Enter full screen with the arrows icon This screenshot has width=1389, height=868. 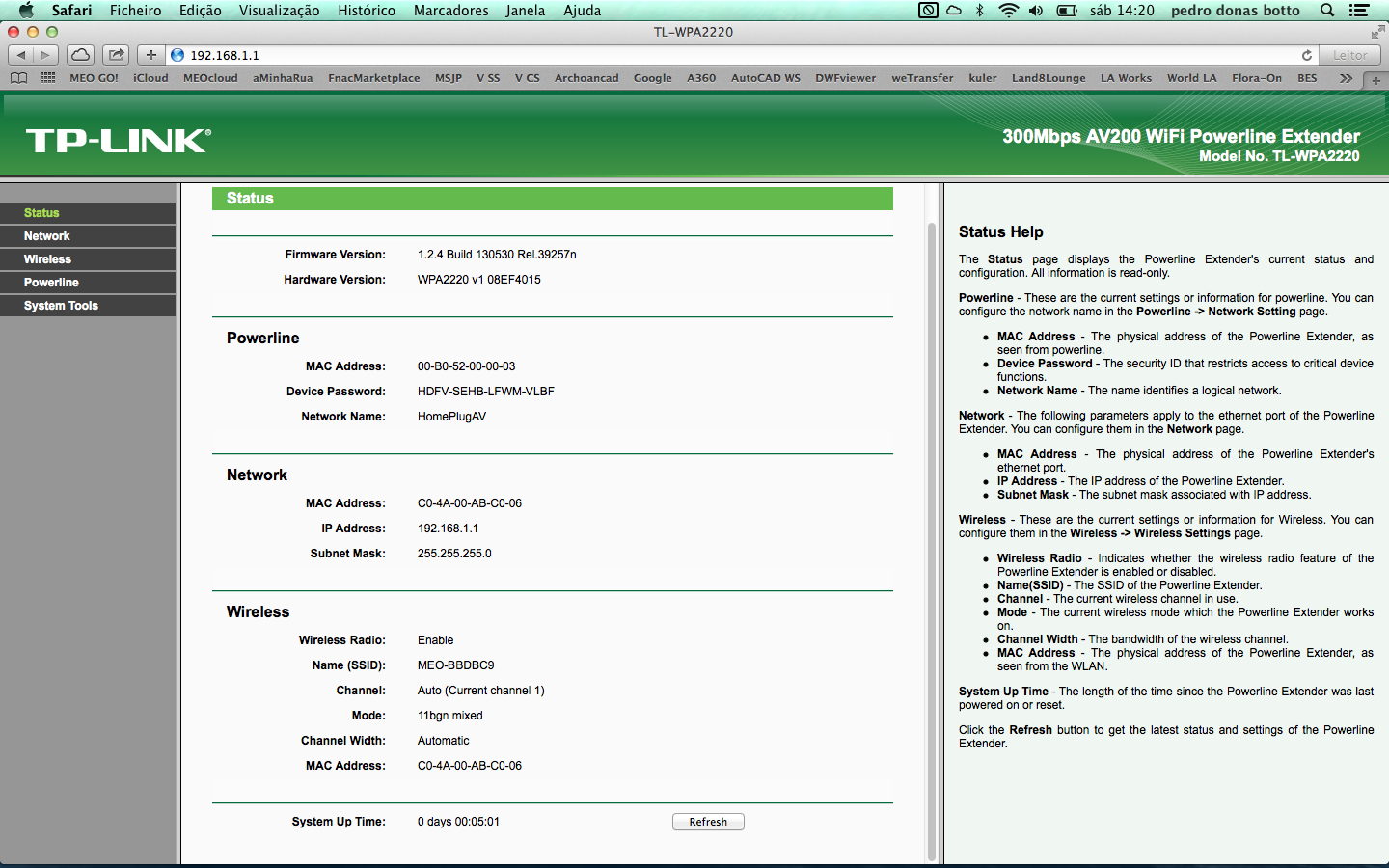click(1377, 32)
